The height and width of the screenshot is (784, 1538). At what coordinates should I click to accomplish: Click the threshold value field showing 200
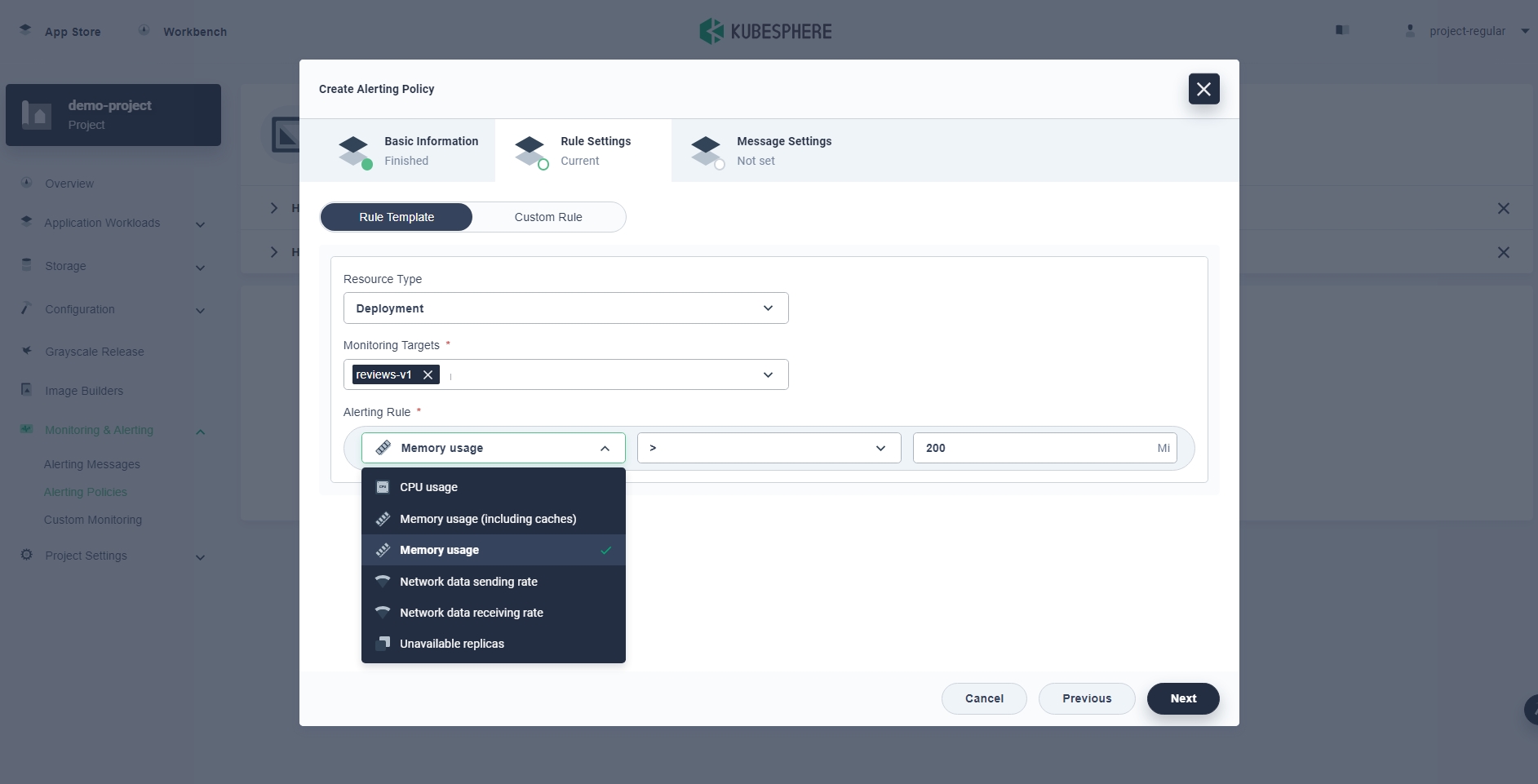click(x=1035, y=448)
